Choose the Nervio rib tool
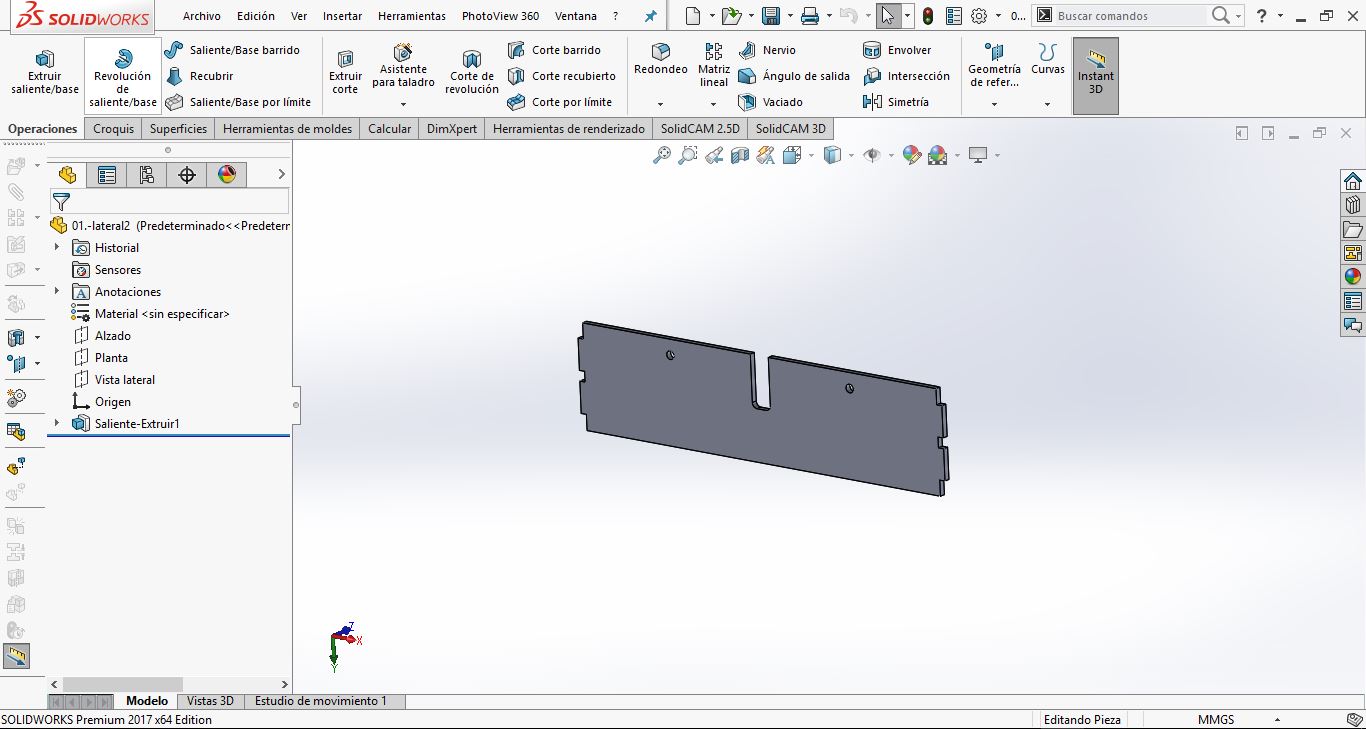 767,50
